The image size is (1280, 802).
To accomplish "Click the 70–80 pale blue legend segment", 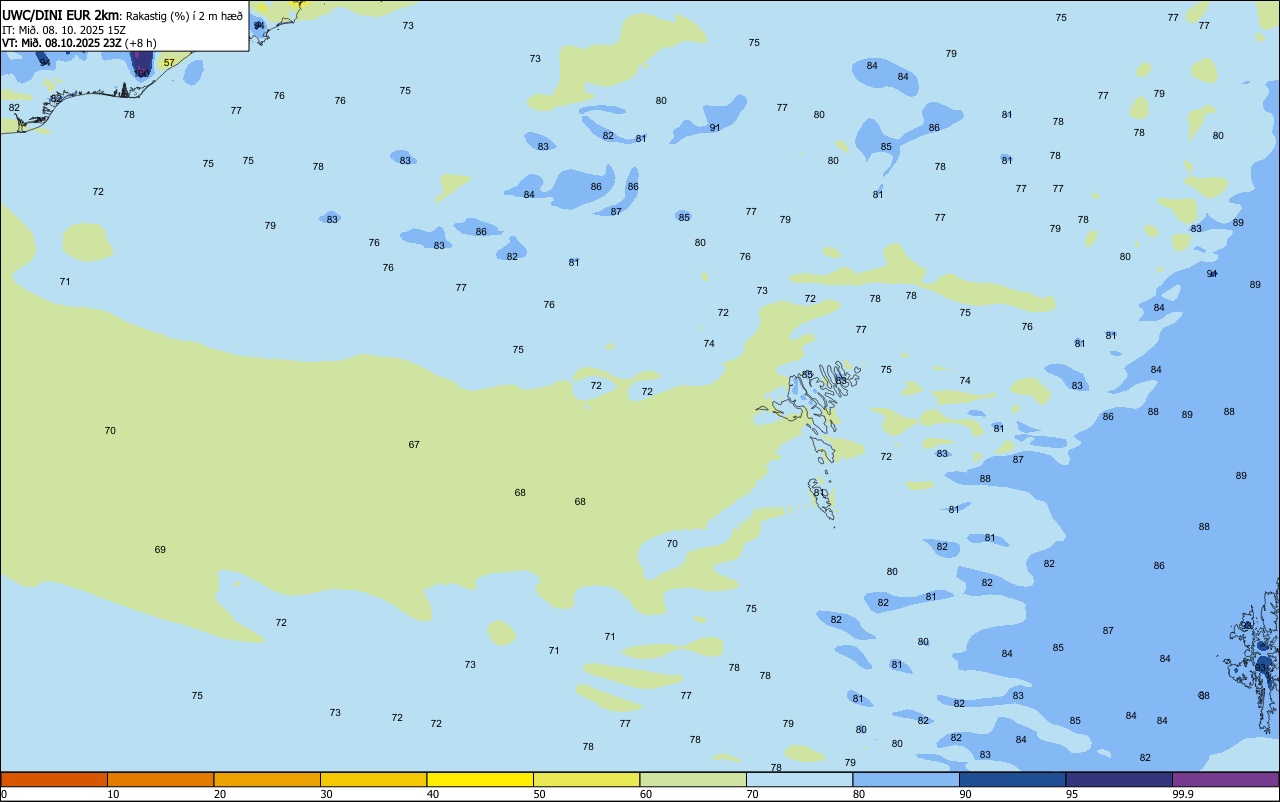I will click(x=799, y=779).
